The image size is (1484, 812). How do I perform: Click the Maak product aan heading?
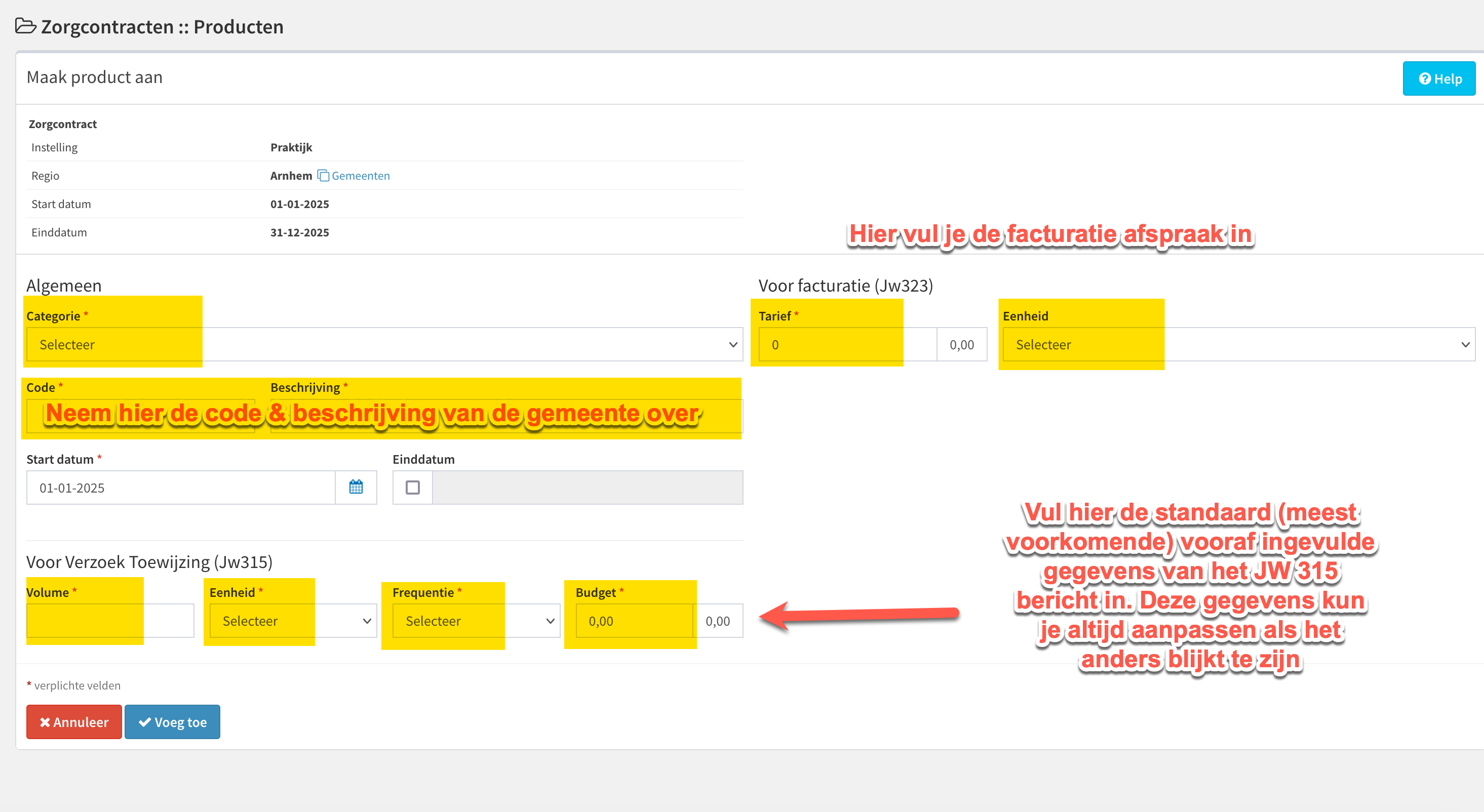95,77
